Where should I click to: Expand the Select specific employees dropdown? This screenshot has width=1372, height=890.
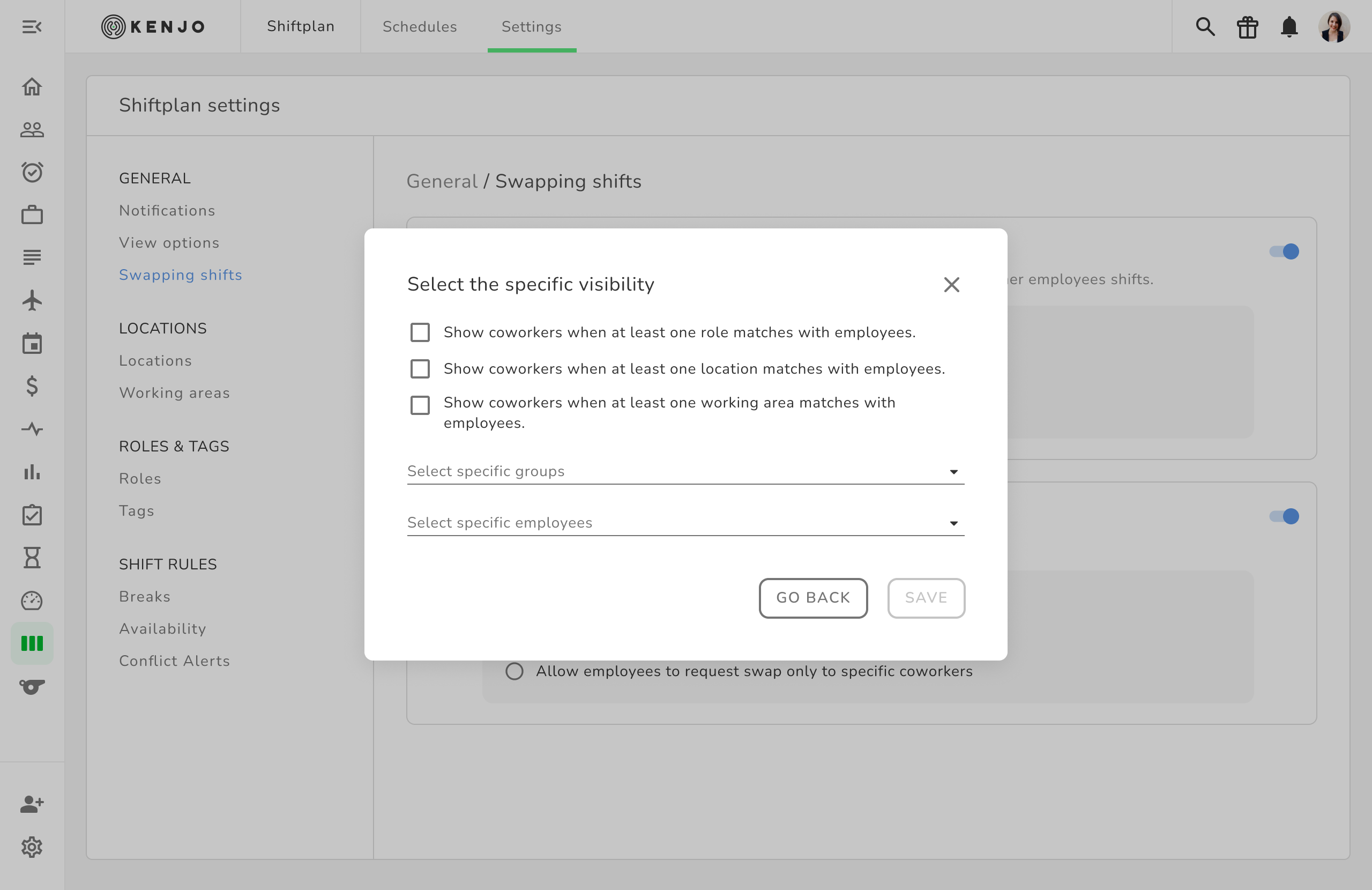[x=685, y=523]
